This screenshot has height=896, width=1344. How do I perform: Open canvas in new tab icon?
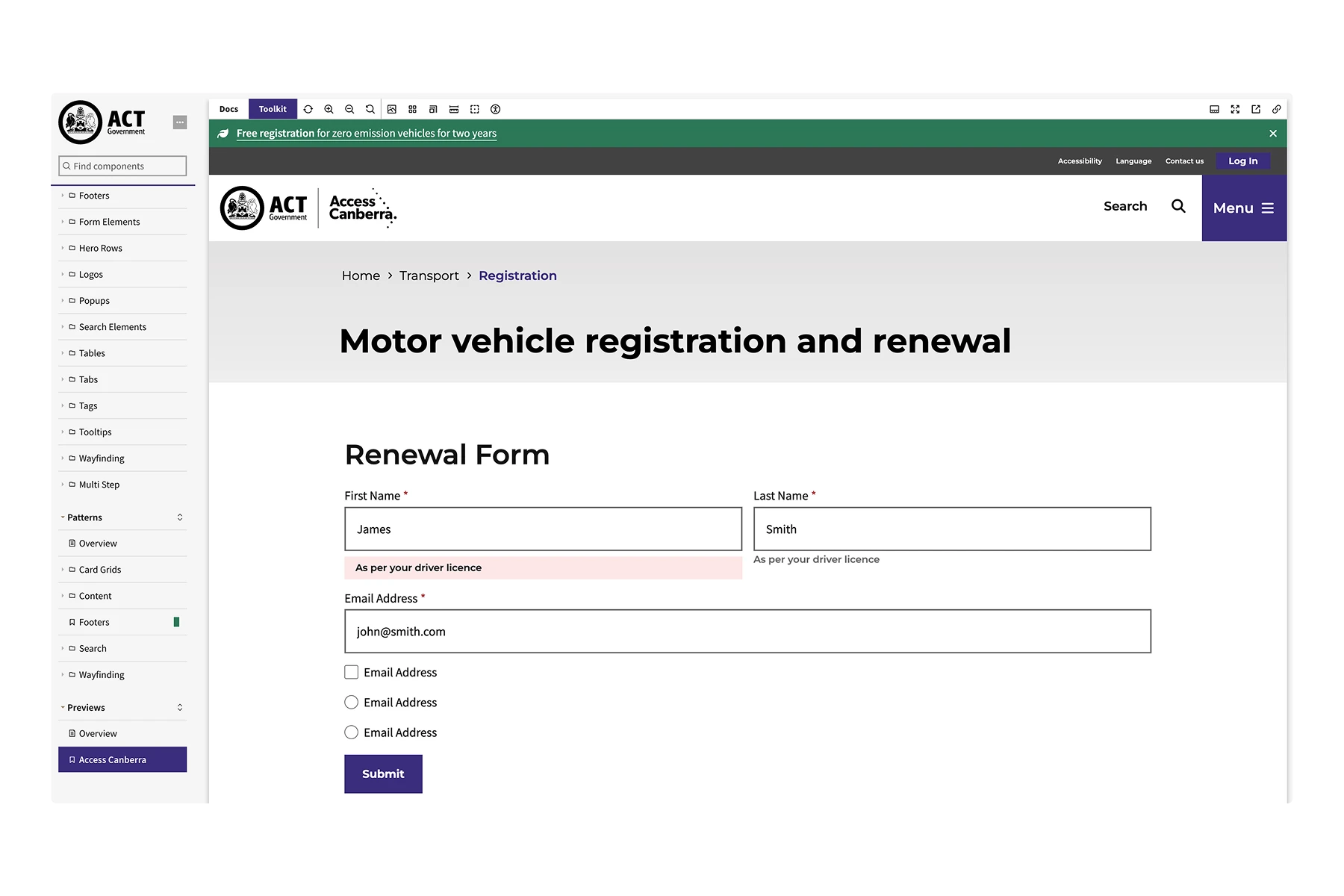click(x=1256, y=109)
